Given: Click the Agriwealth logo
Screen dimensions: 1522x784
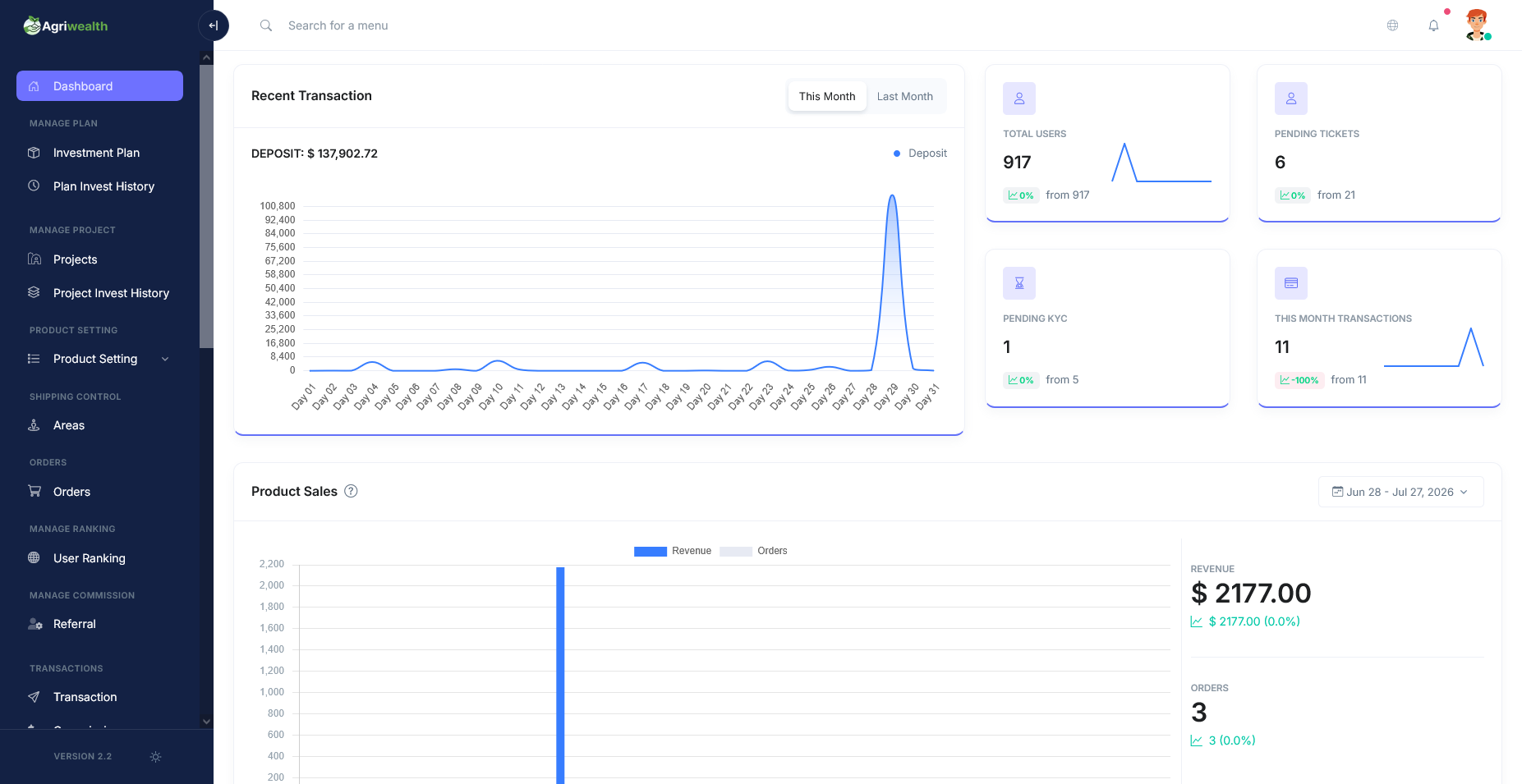Looking at the screenshot, I should coord(66,25).
